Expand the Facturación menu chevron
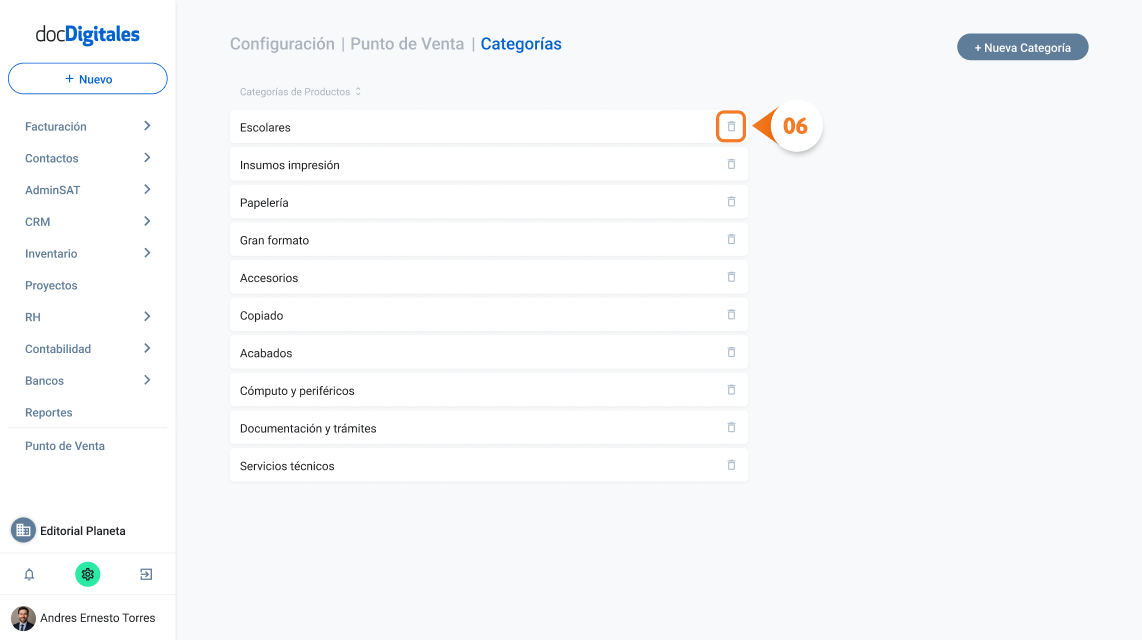 point(147,126)
